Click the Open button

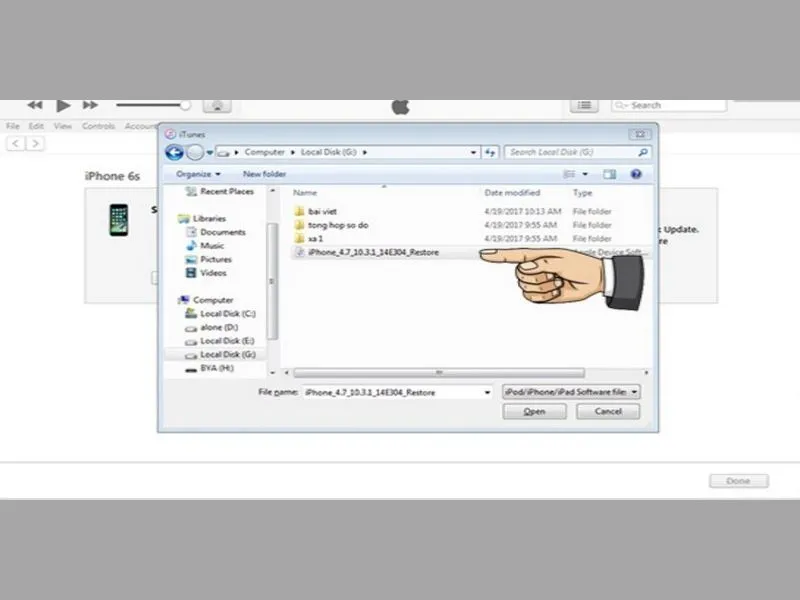point(534,412)
